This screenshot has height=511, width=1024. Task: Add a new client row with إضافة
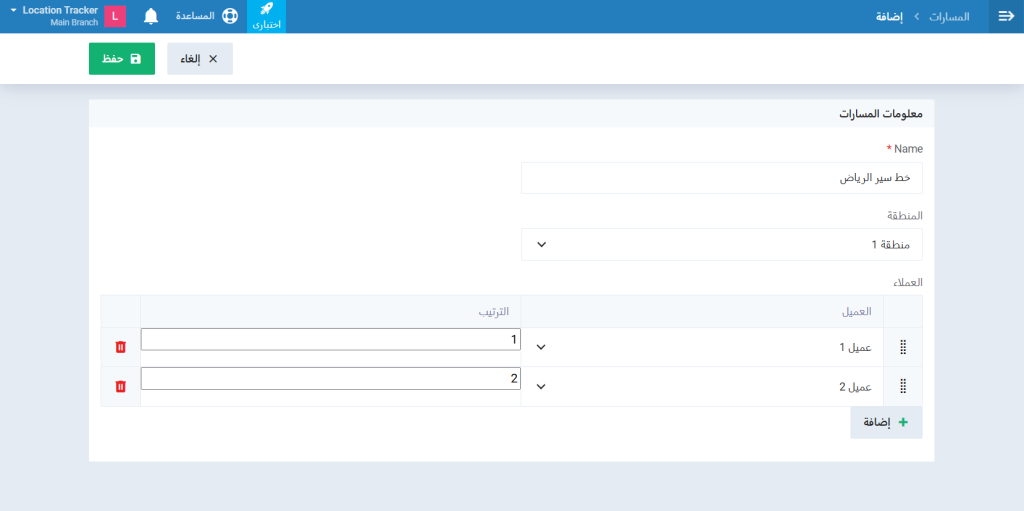(x=886, y=422)
